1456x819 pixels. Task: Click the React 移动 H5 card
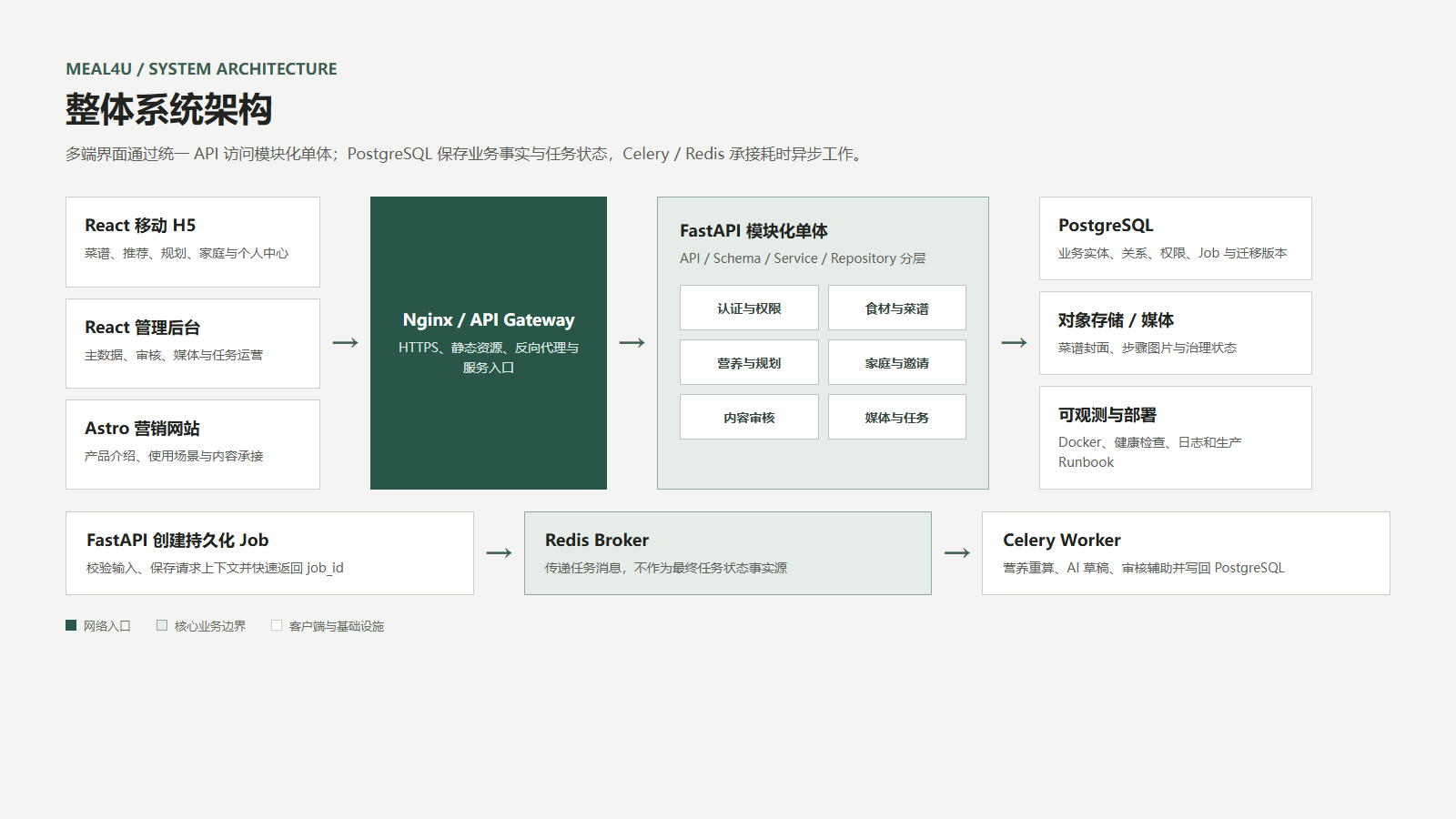click(193, 242)
